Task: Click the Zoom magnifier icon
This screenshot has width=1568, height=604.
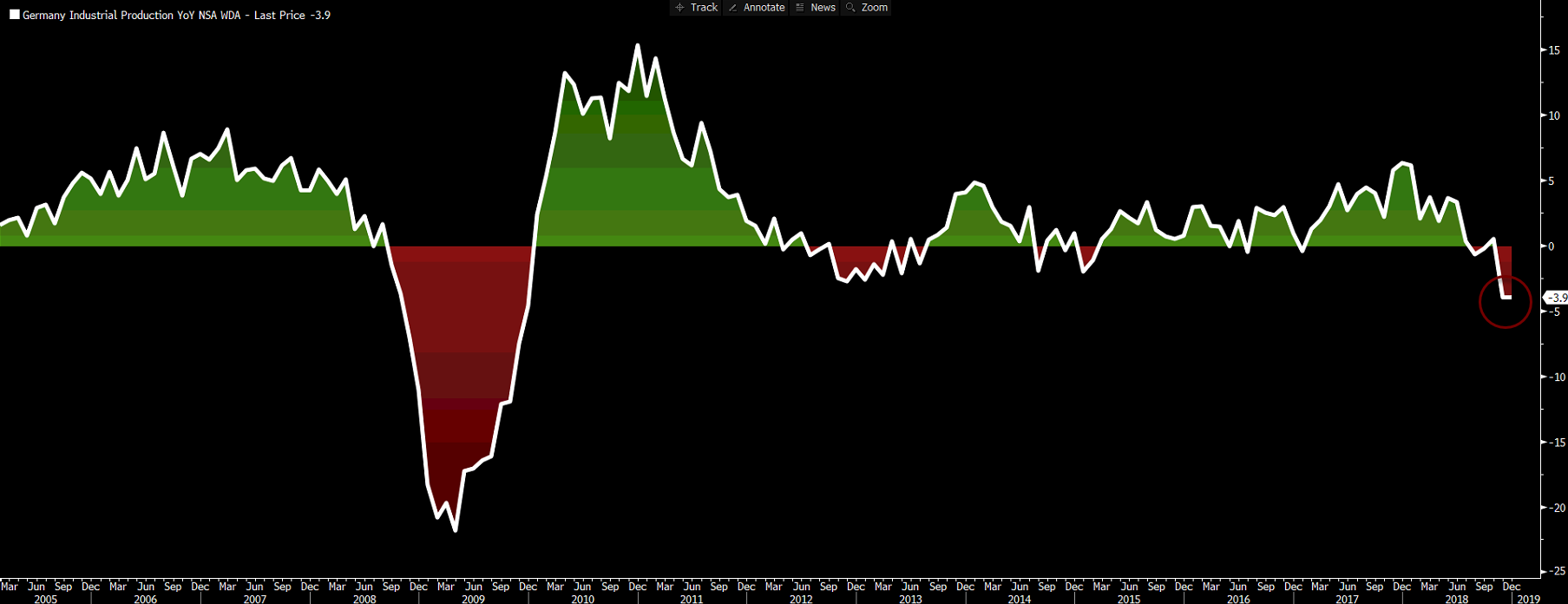Action: (x=851, y=8)
